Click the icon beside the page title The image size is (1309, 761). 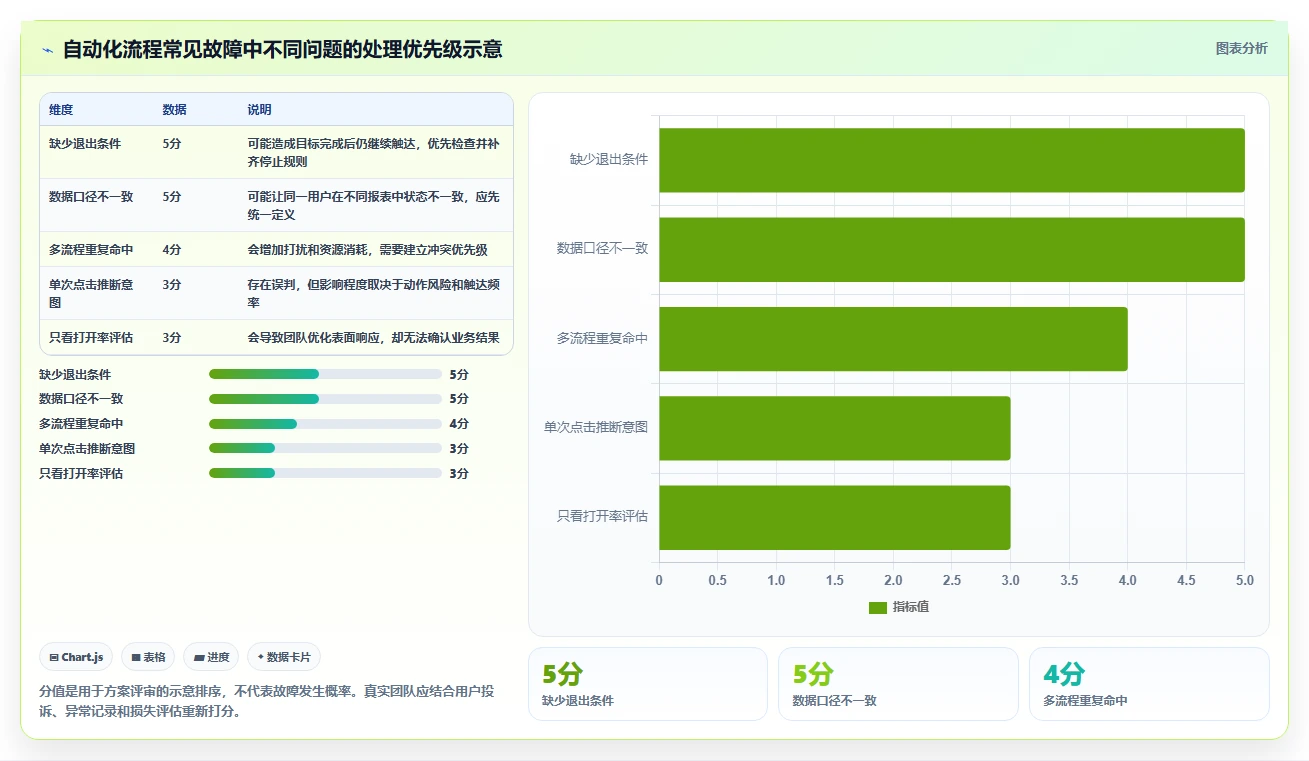click(47, 49)
